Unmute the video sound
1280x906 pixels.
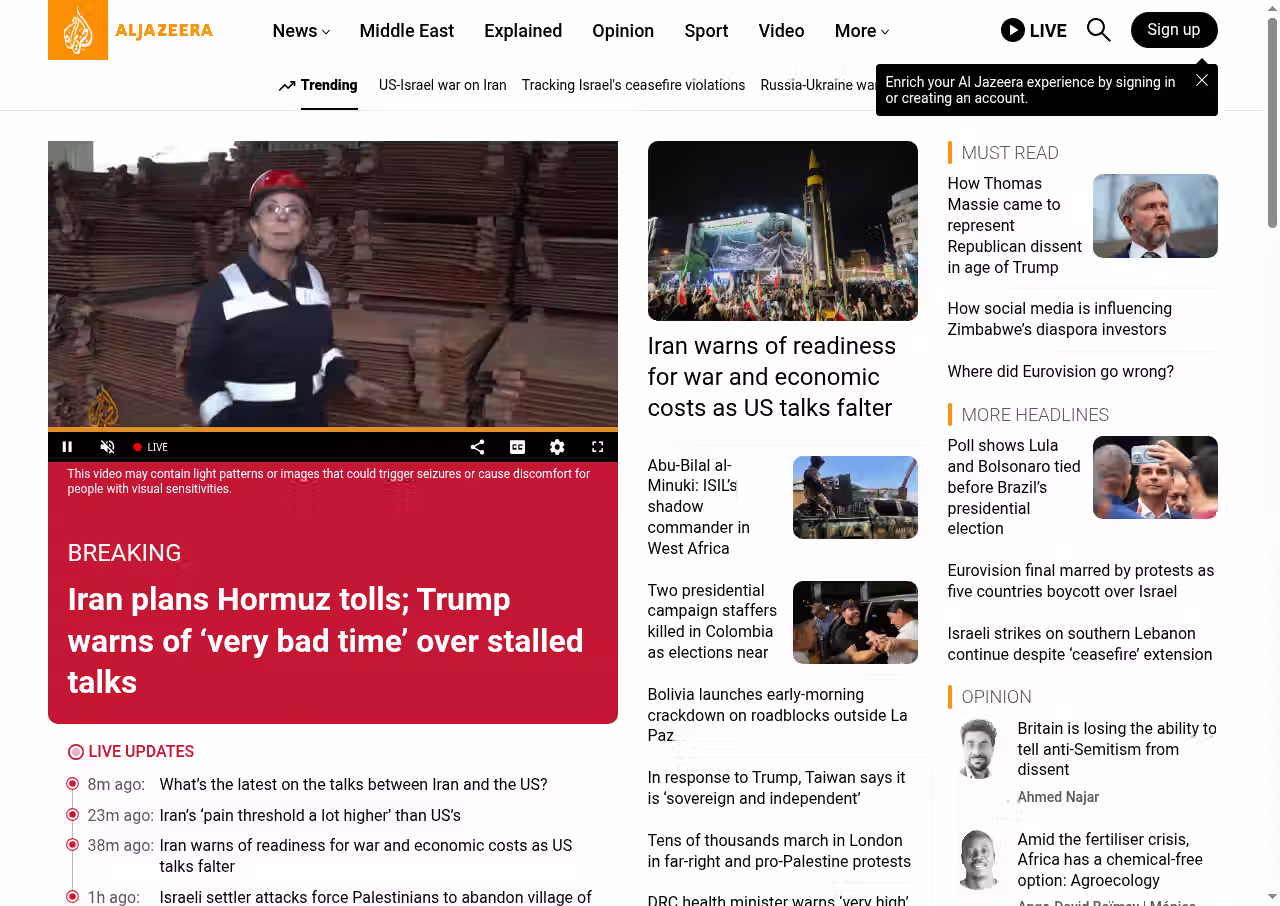pos(107,447)
